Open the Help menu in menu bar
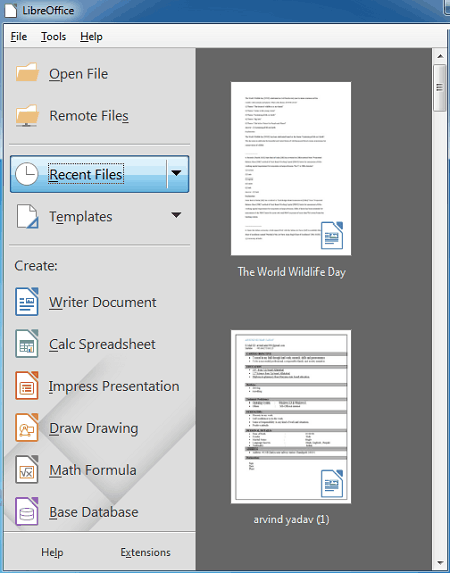This screenshot has height=573, width=450. point(91,37)
